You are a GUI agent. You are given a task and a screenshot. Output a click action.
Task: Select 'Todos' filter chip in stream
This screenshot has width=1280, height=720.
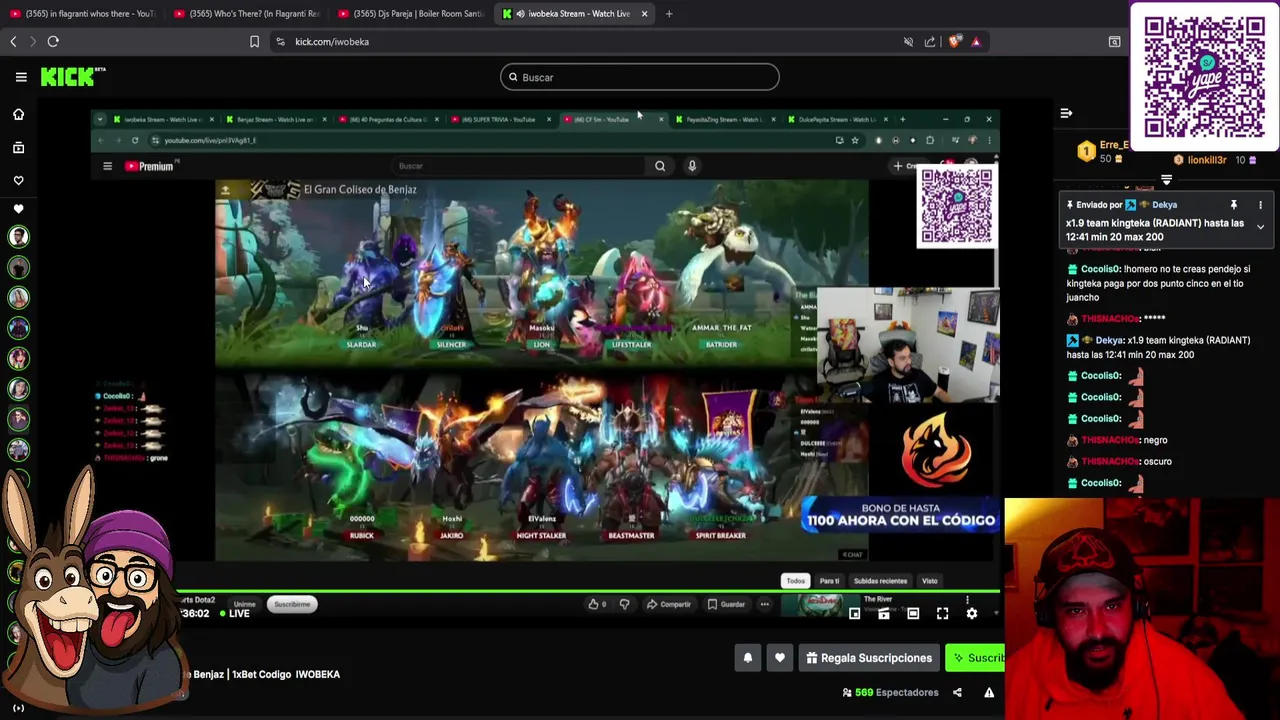pos(795,581)
